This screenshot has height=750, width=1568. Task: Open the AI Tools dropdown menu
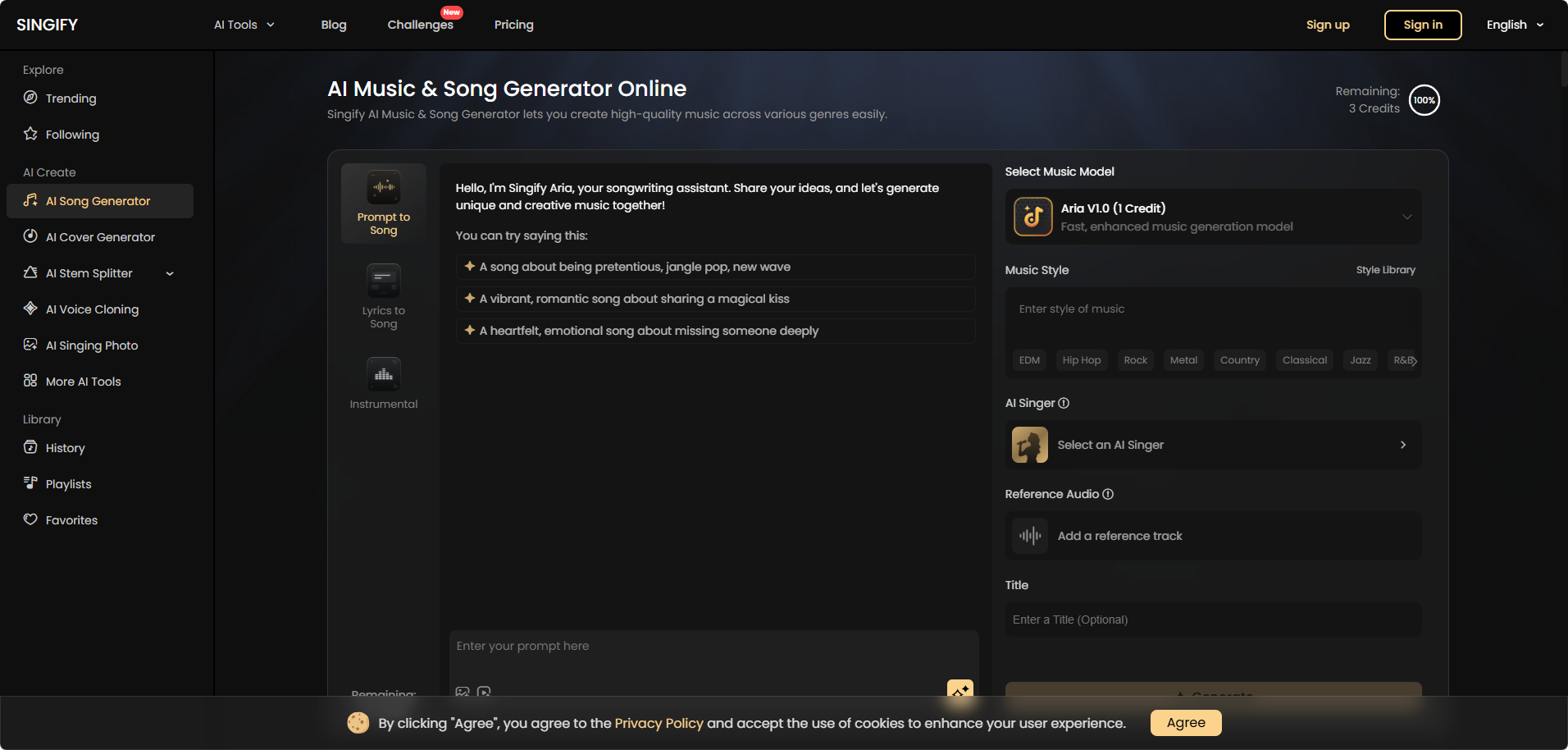244,25
